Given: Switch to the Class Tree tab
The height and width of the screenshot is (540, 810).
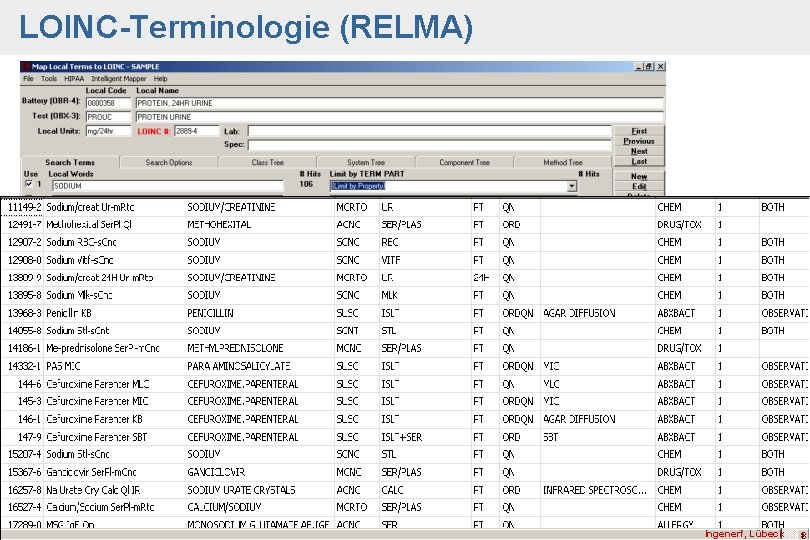Looking at the screenshot, I should (268, 162).
